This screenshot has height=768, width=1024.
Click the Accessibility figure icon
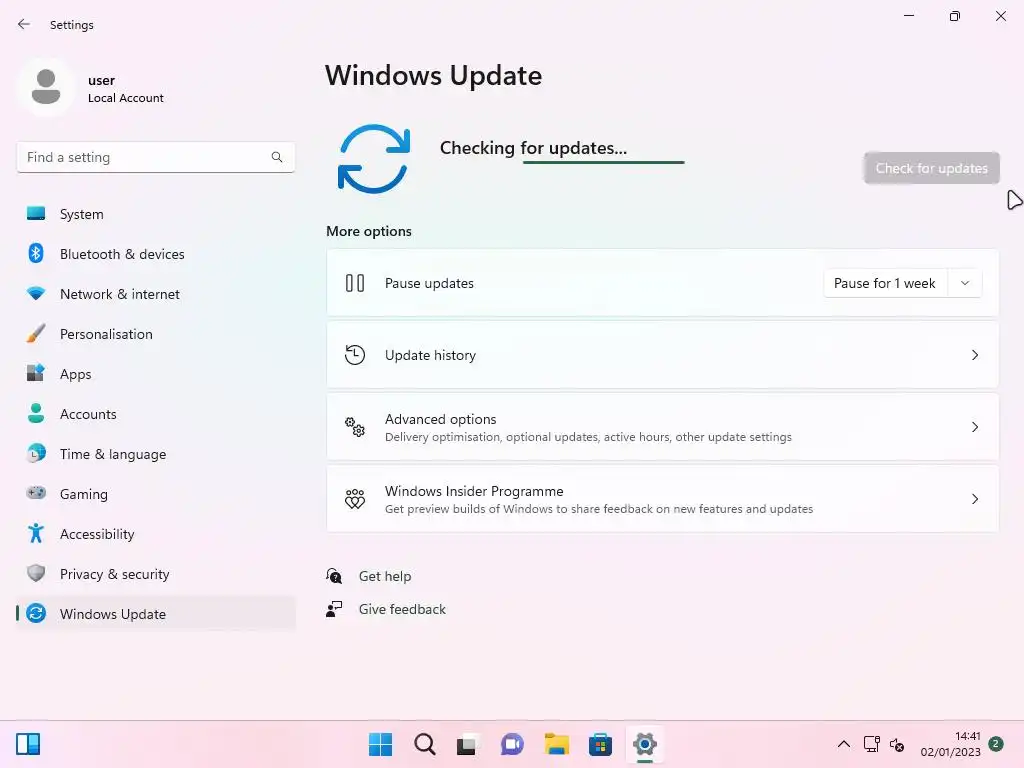[x=36, y=534]
